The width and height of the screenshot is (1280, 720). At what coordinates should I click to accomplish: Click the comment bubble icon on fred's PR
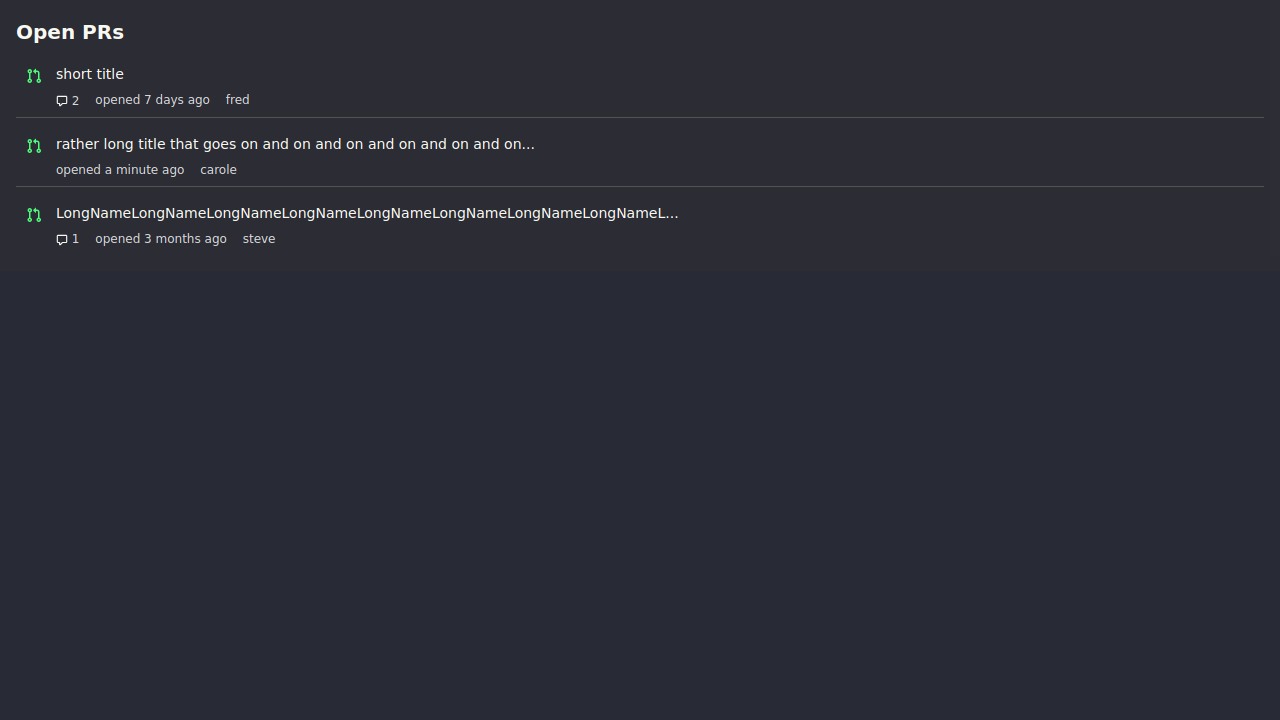[x=62, y=101]
